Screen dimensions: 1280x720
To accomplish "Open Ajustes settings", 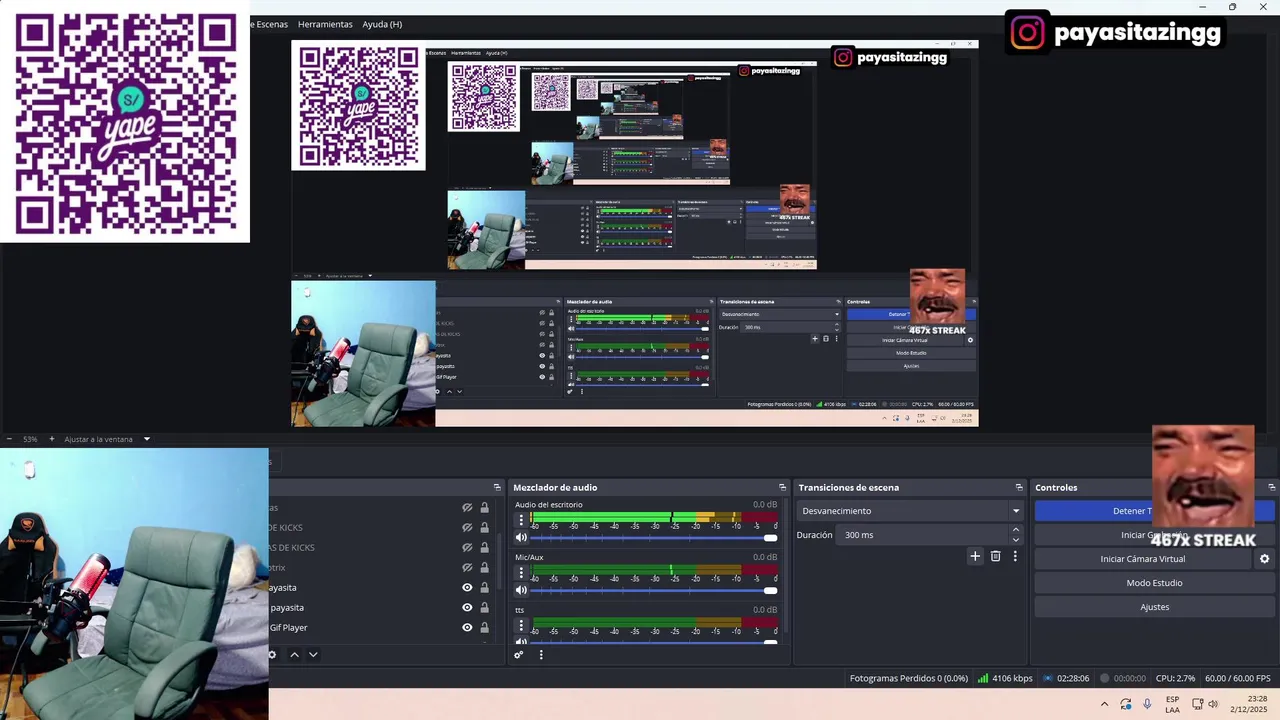I will (x=1154, y=607).
